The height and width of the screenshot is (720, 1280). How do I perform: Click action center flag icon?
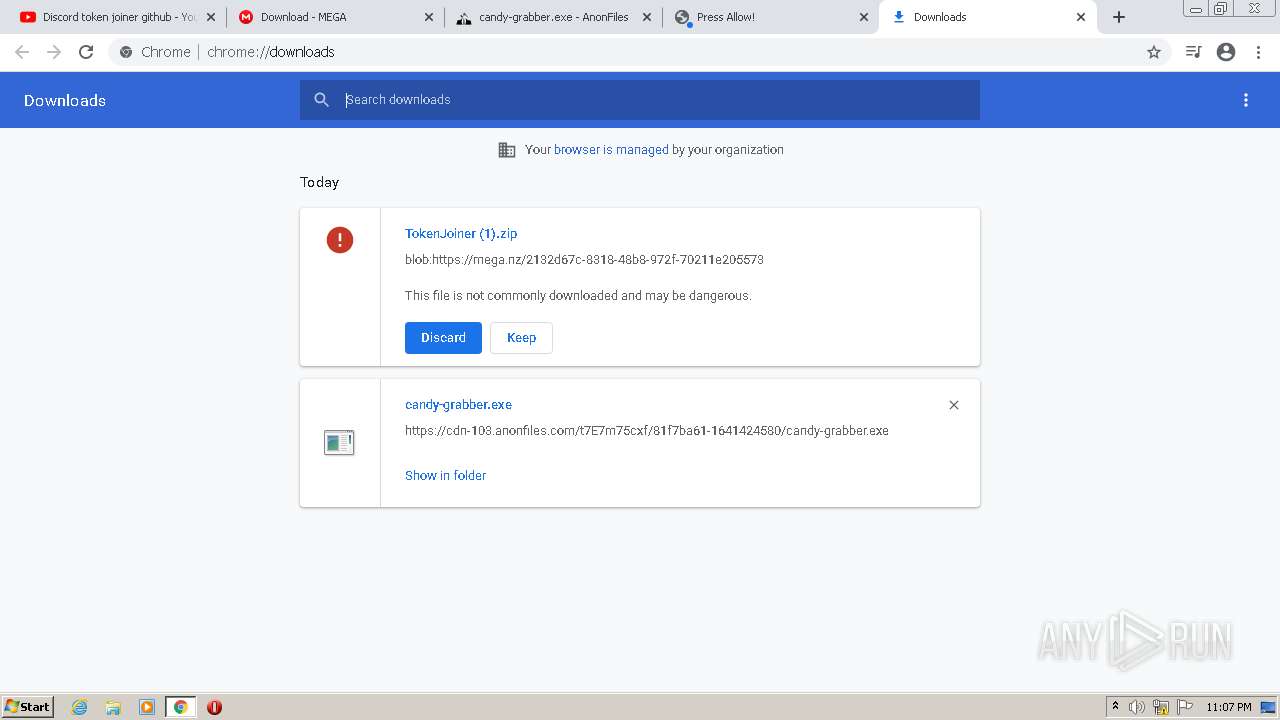[x=1185, y=707]
